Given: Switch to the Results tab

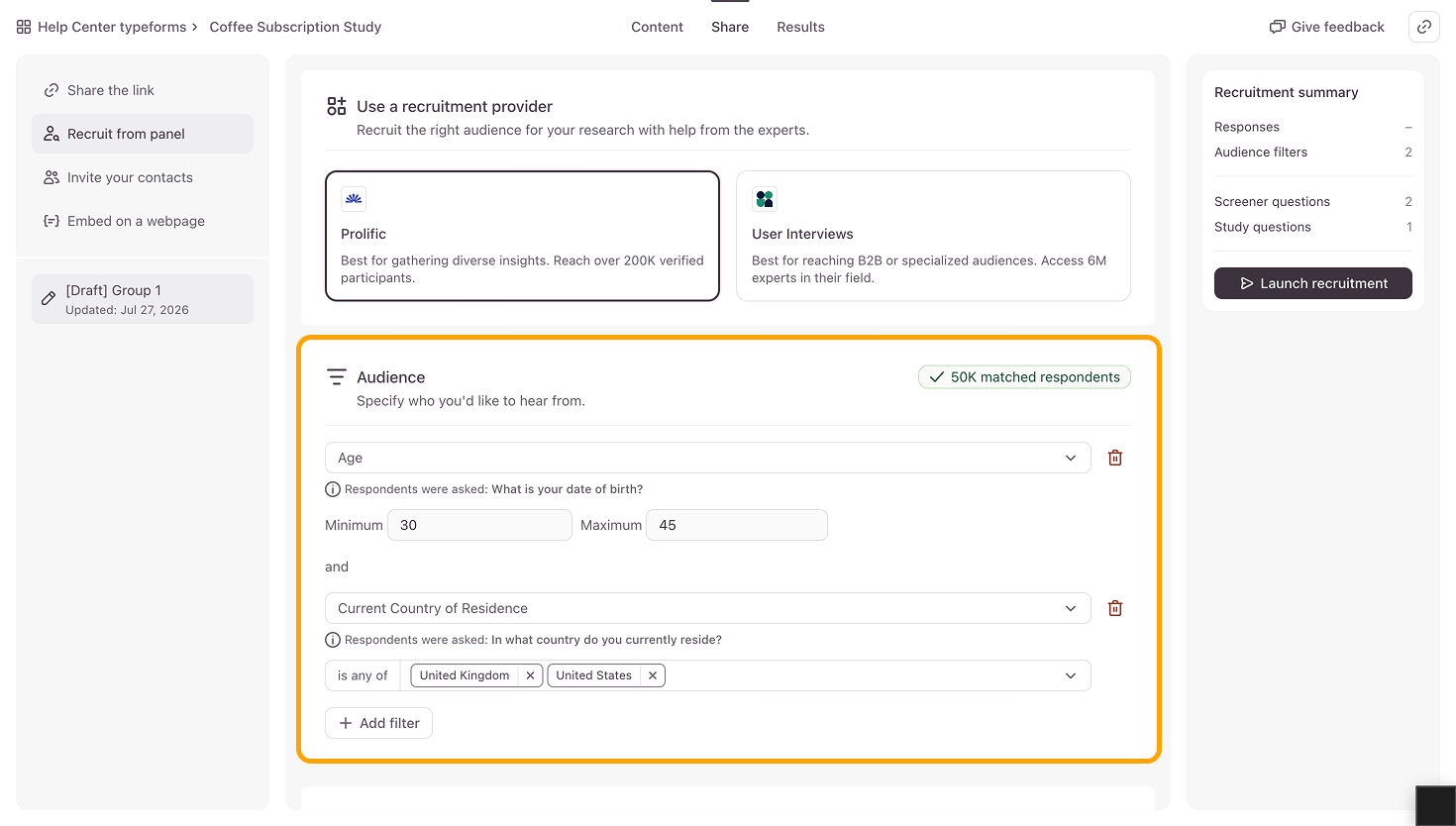Looking at the screenshot, I should 800,27.
